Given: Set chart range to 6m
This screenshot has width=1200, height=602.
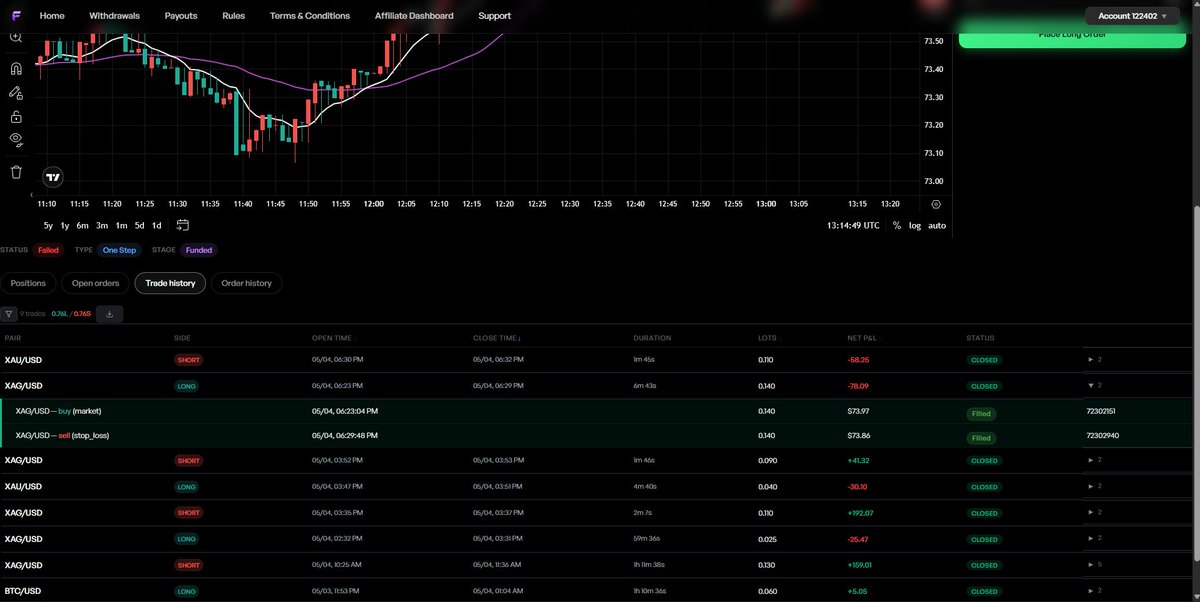Looking at the screenshot, I should (83, 225).
